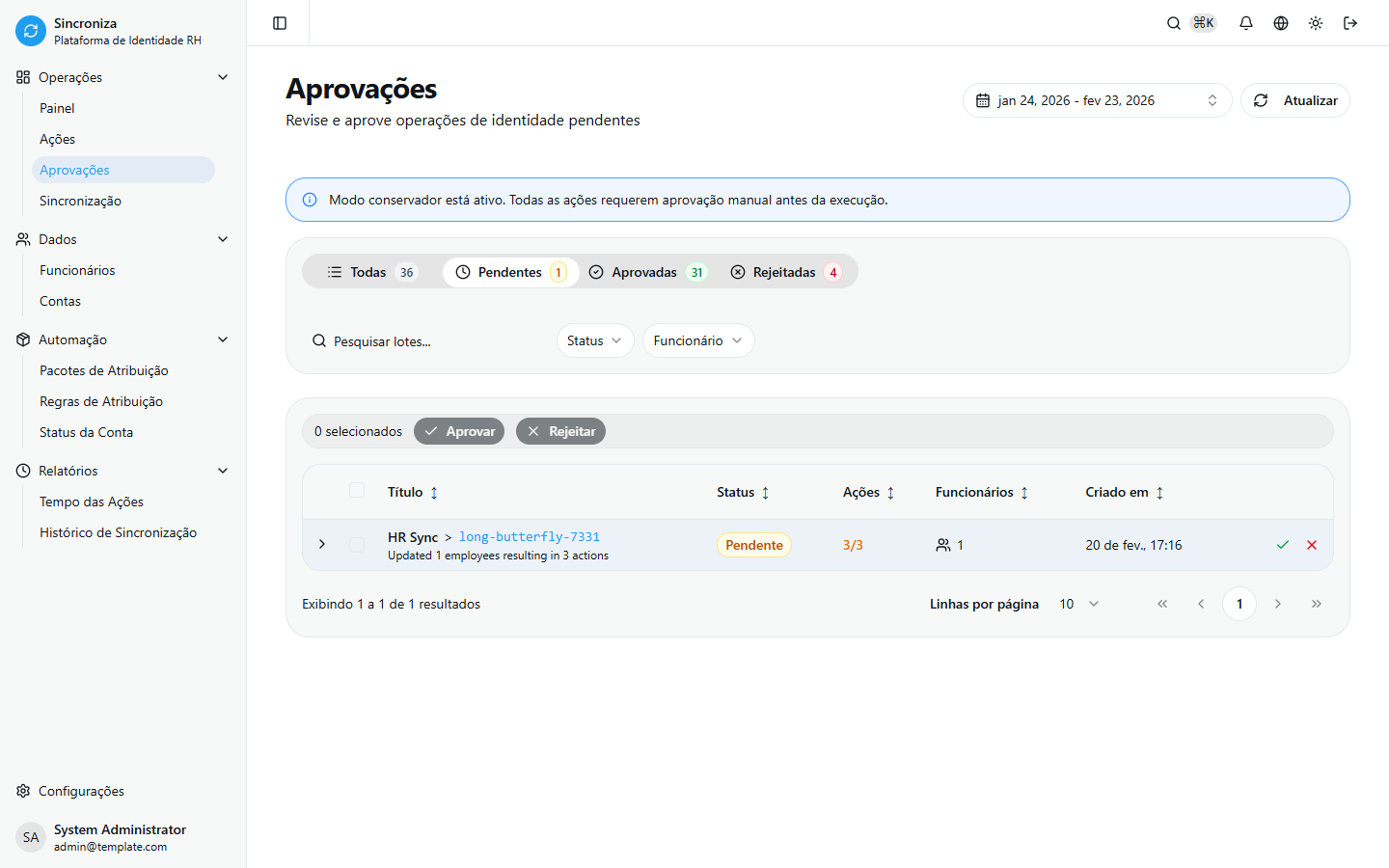This screenshot has width=1389, height=868.
Task: Click the logout icon
Action: point(1350,23)
